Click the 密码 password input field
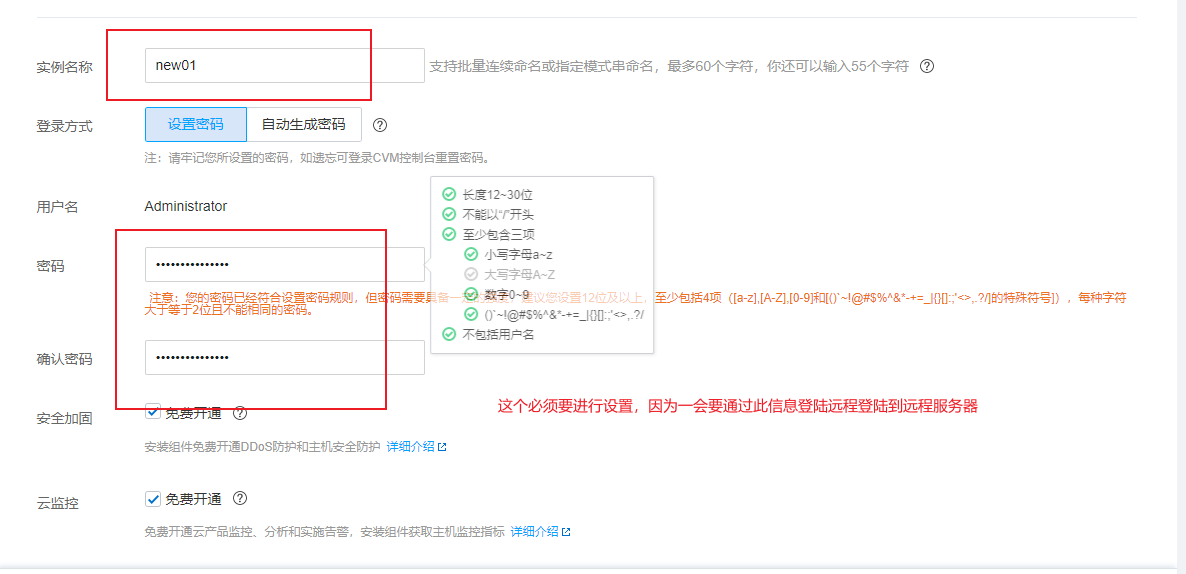Image resolution: width=1186 pixels, height=574 pixels. (284, 265)
